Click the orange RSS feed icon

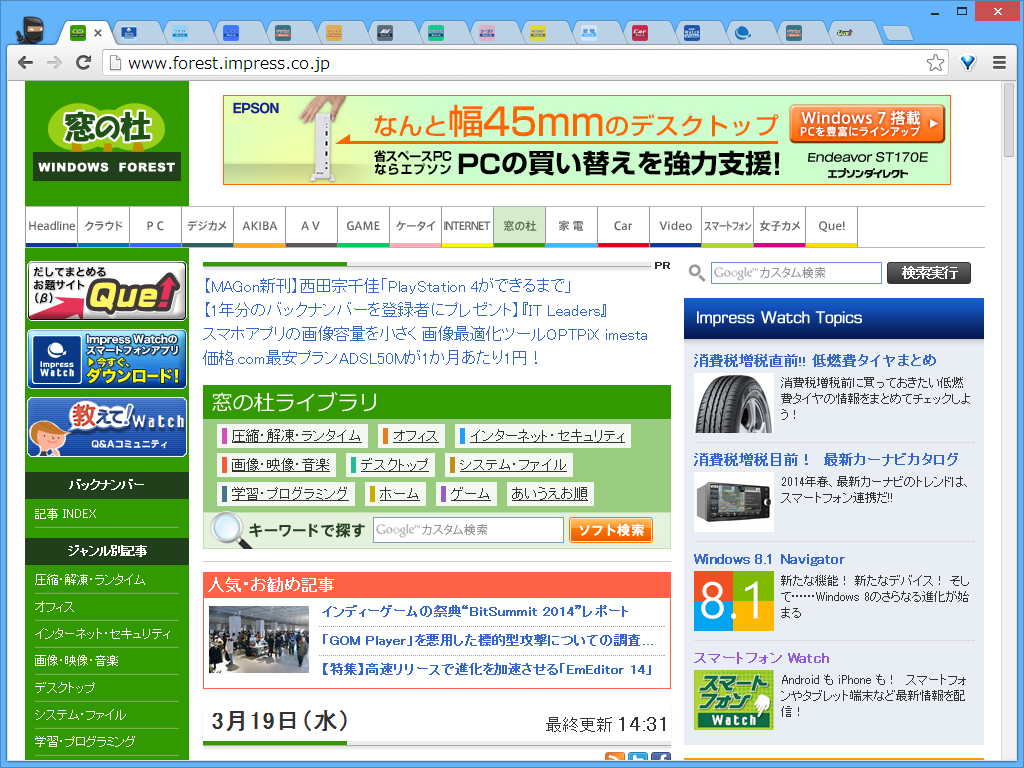coord(615,758)
